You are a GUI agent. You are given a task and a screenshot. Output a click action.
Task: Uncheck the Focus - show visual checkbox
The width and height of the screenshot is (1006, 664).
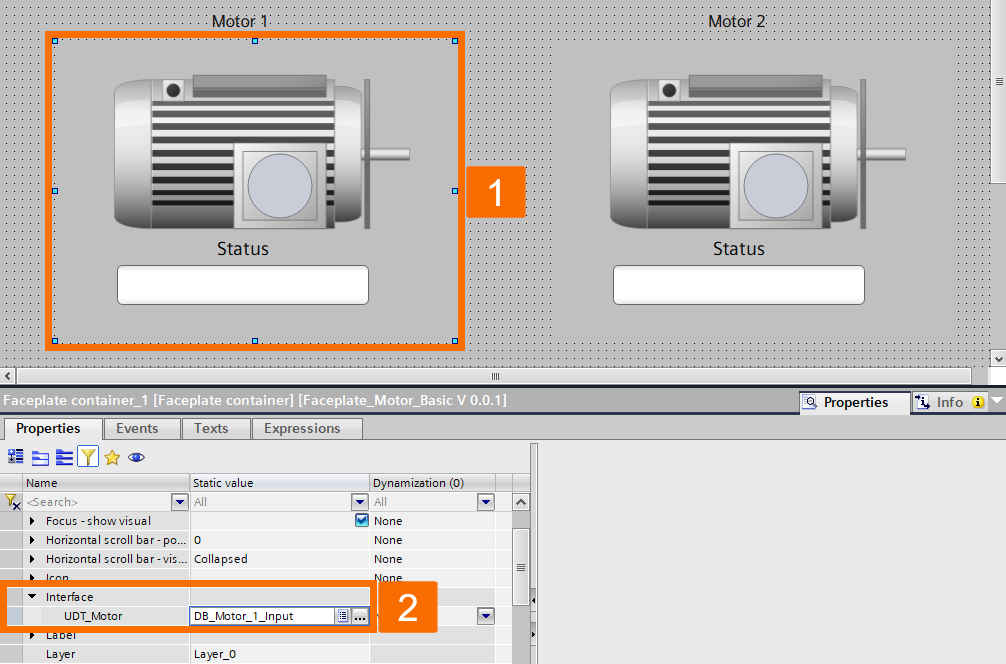362,520
